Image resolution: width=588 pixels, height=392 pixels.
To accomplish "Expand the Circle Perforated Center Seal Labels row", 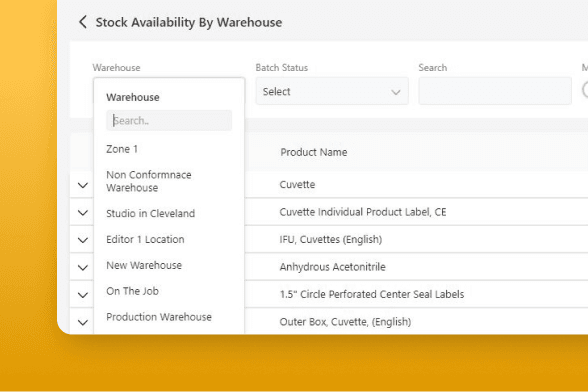I will pos(83,294).
